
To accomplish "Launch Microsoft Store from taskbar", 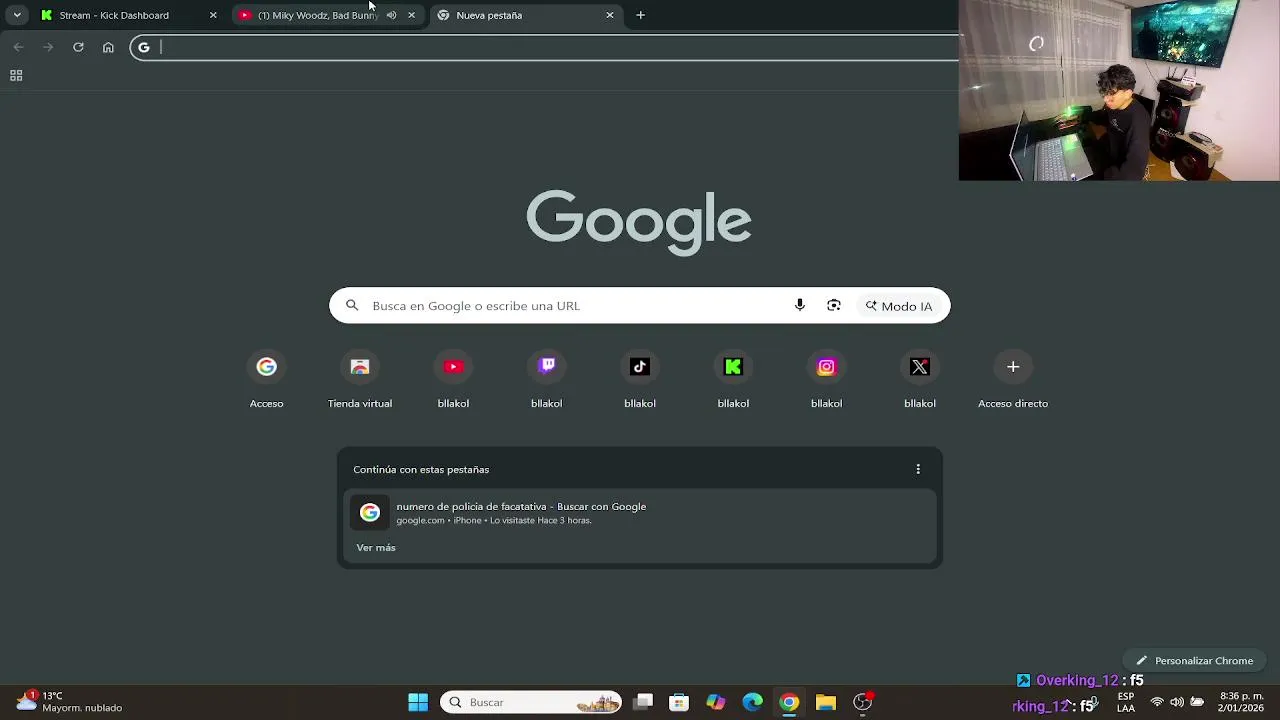I will click(x=679, y=702).
